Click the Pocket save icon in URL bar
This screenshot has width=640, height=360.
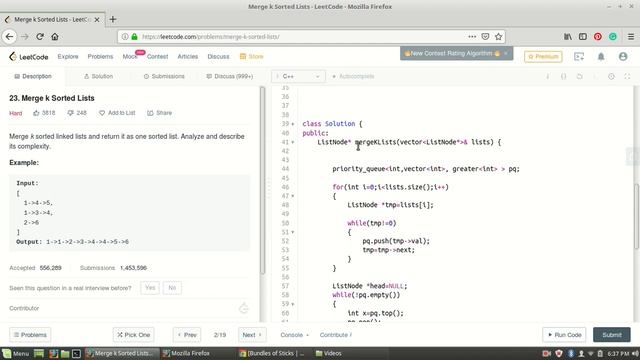(485, 37)
